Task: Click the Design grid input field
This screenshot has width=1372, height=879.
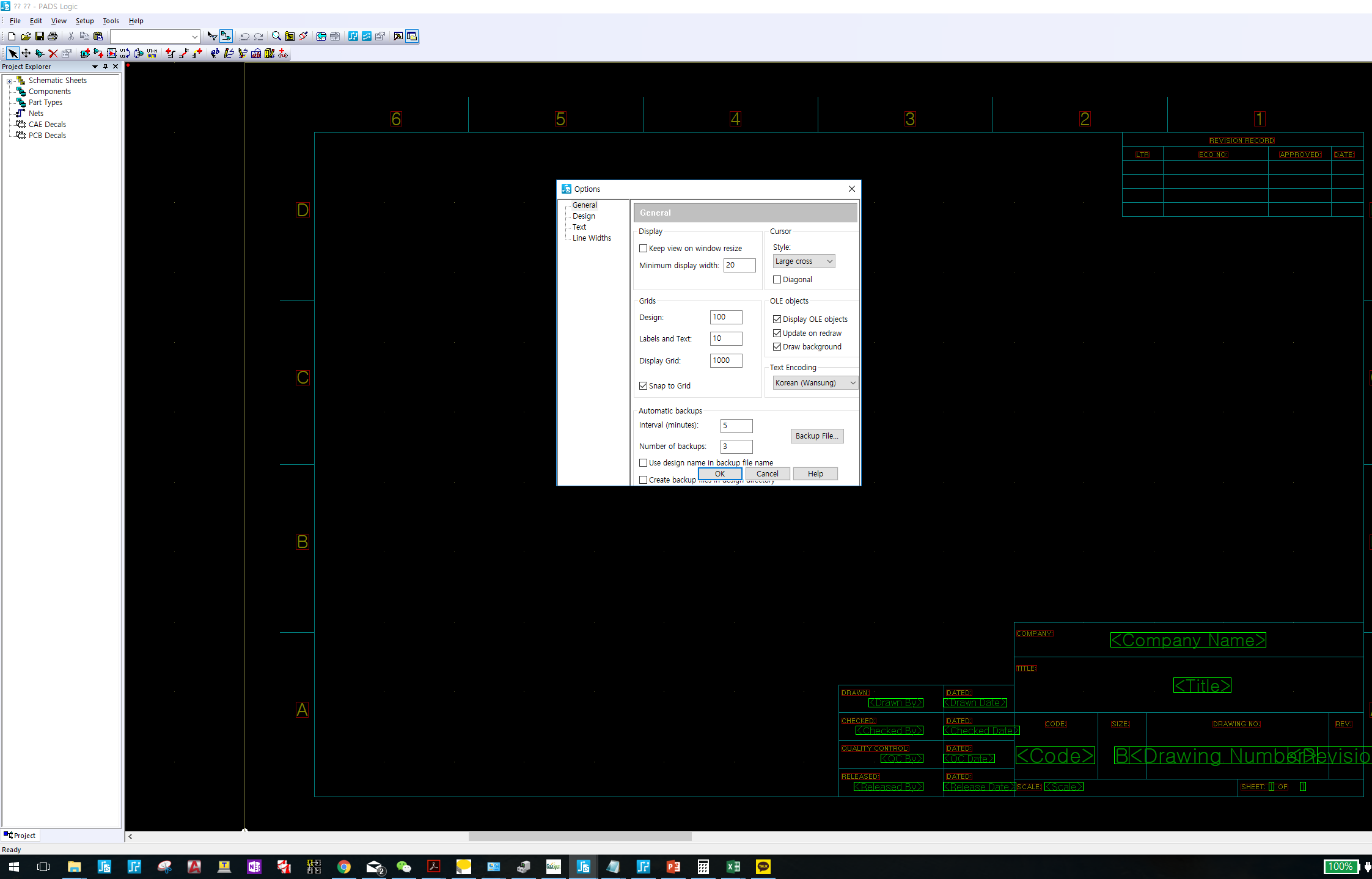Action: [x=725, y=317]
